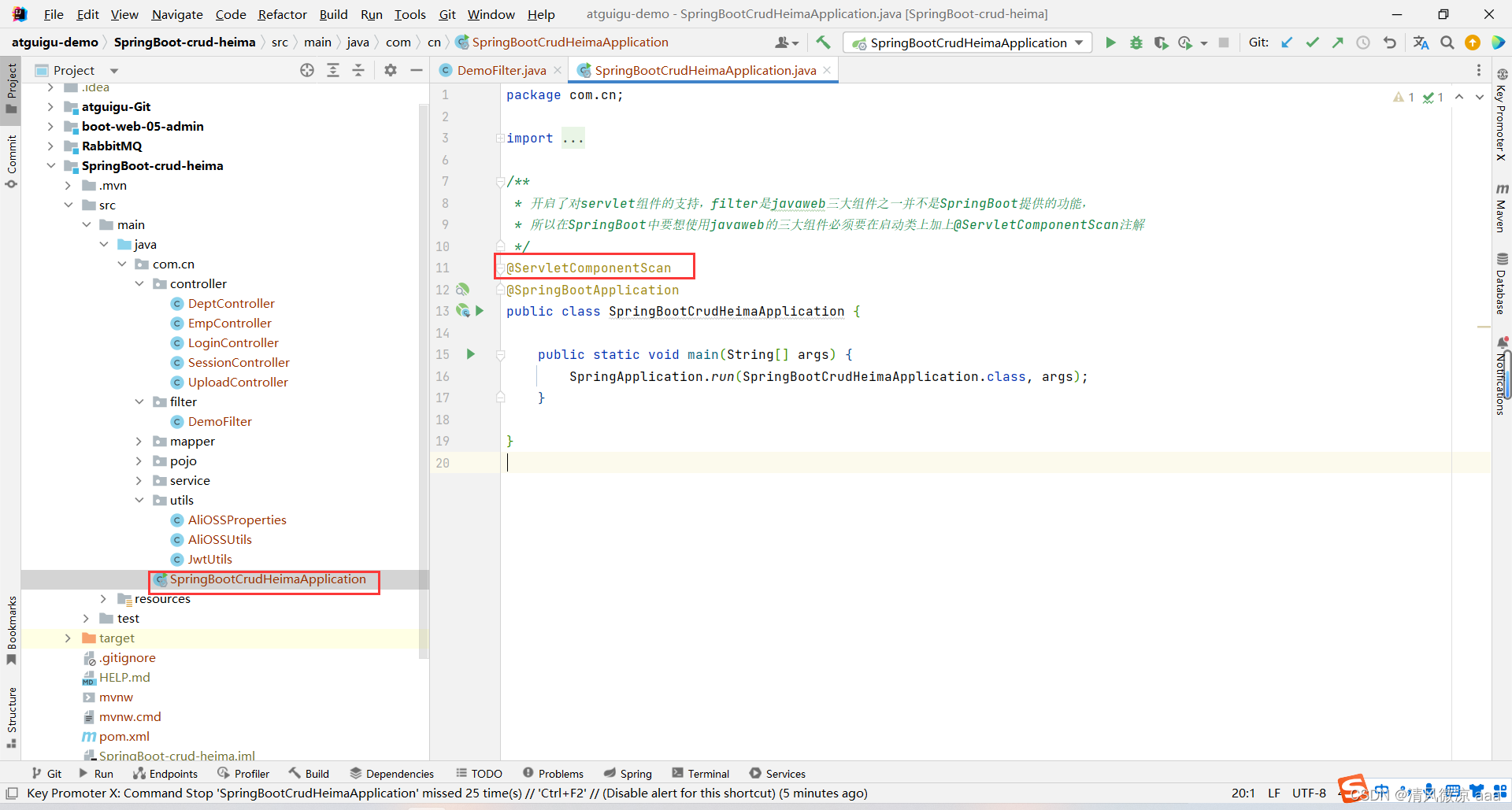This screenshot has width=1512, height=810.
Task: Open the Problems tool window
Action: click(x=553, y=774)
